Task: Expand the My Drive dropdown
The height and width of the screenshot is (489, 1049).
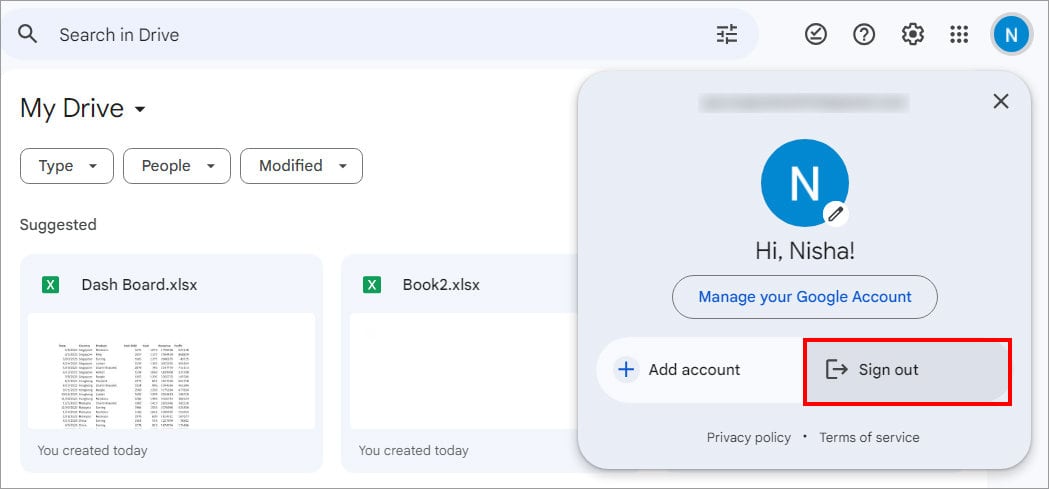Action: pyautogui.click(x=140, y=109)
